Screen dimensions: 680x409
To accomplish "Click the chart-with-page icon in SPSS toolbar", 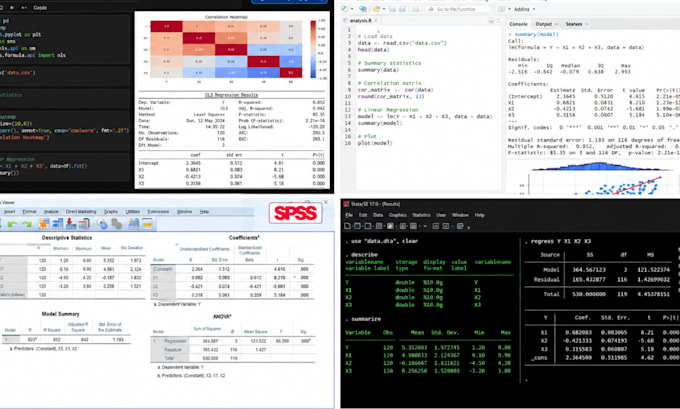I will pos(84,223).
